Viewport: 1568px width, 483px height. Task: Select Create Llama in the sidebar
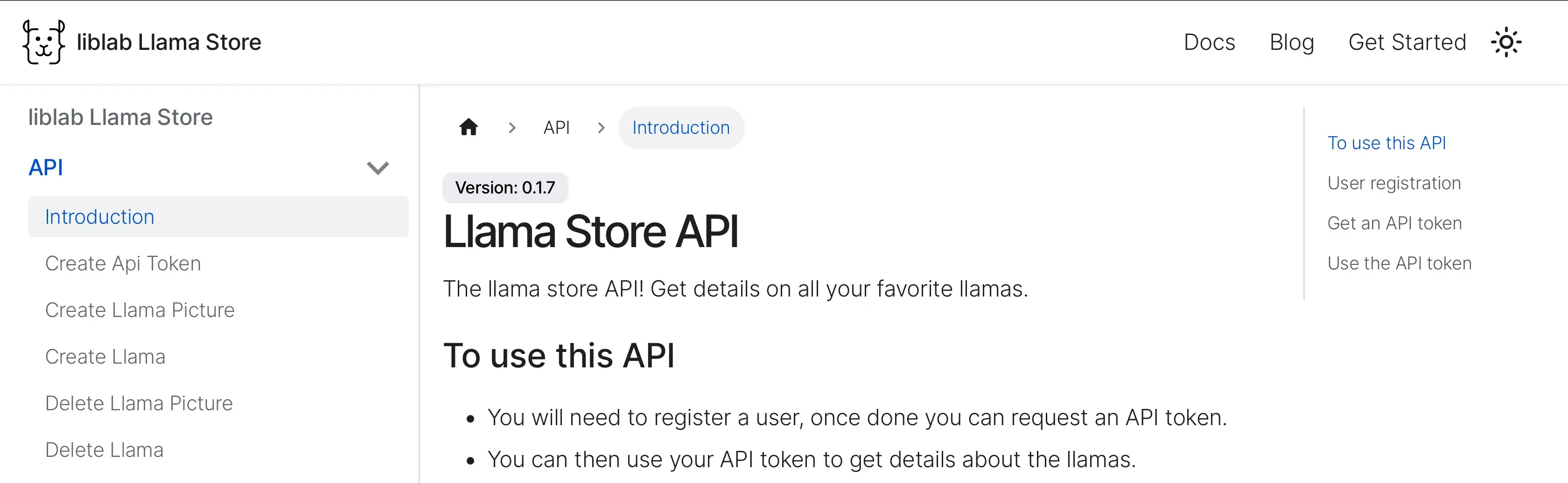click(x=105, y=357)
